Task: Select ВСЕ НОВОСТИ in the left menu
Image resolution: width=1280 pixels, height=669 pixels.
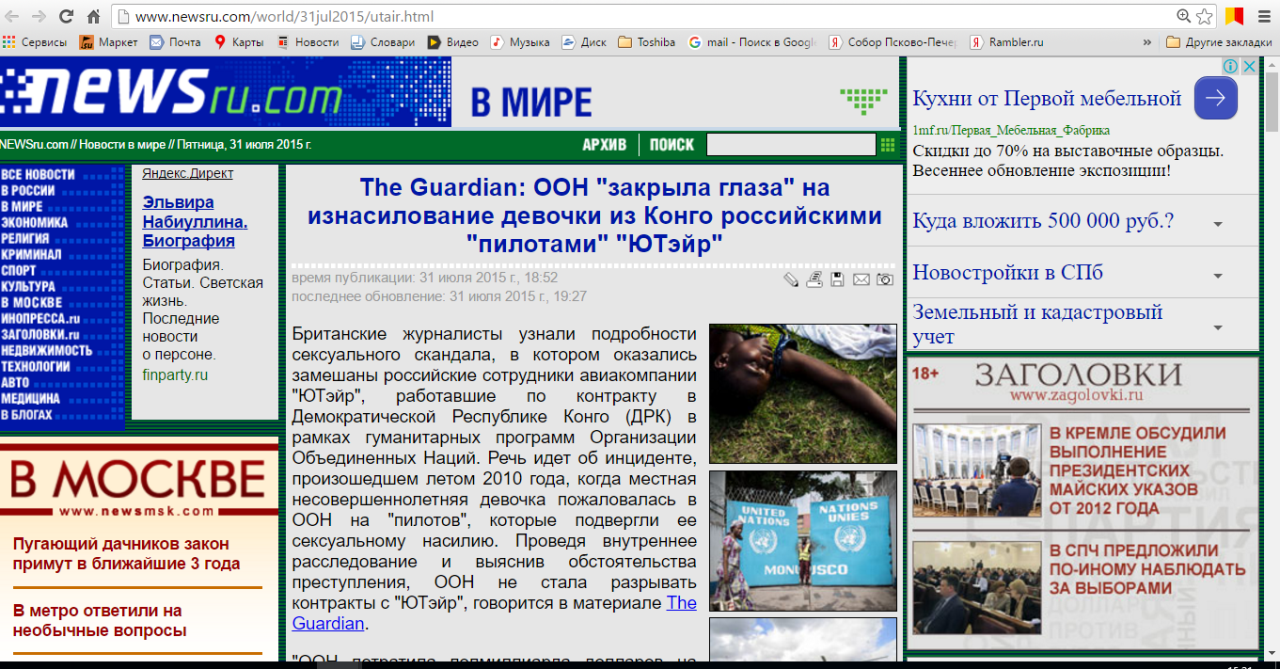Action: click(x=38, y=175)
